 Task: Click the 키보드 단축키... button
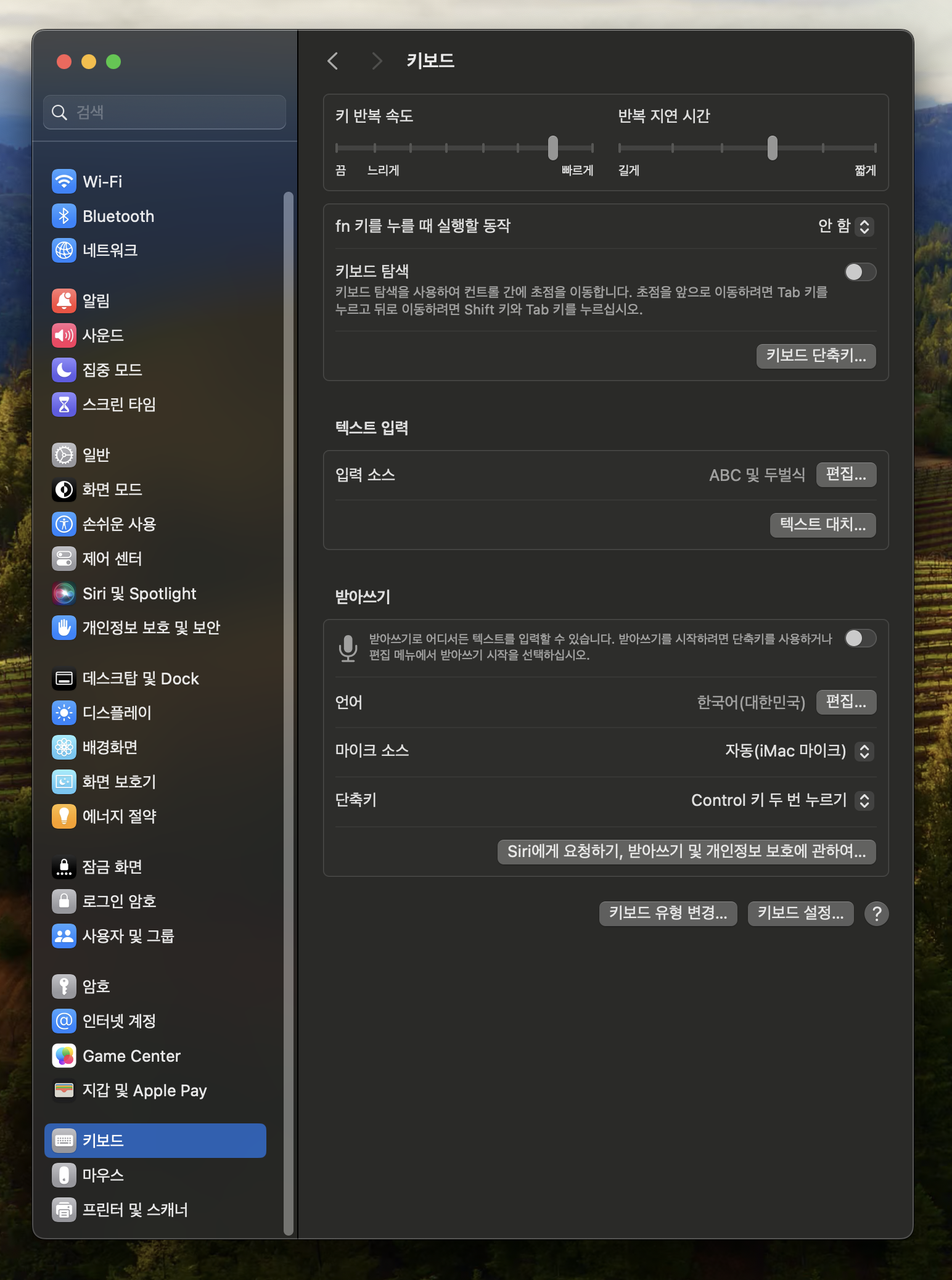816,356
